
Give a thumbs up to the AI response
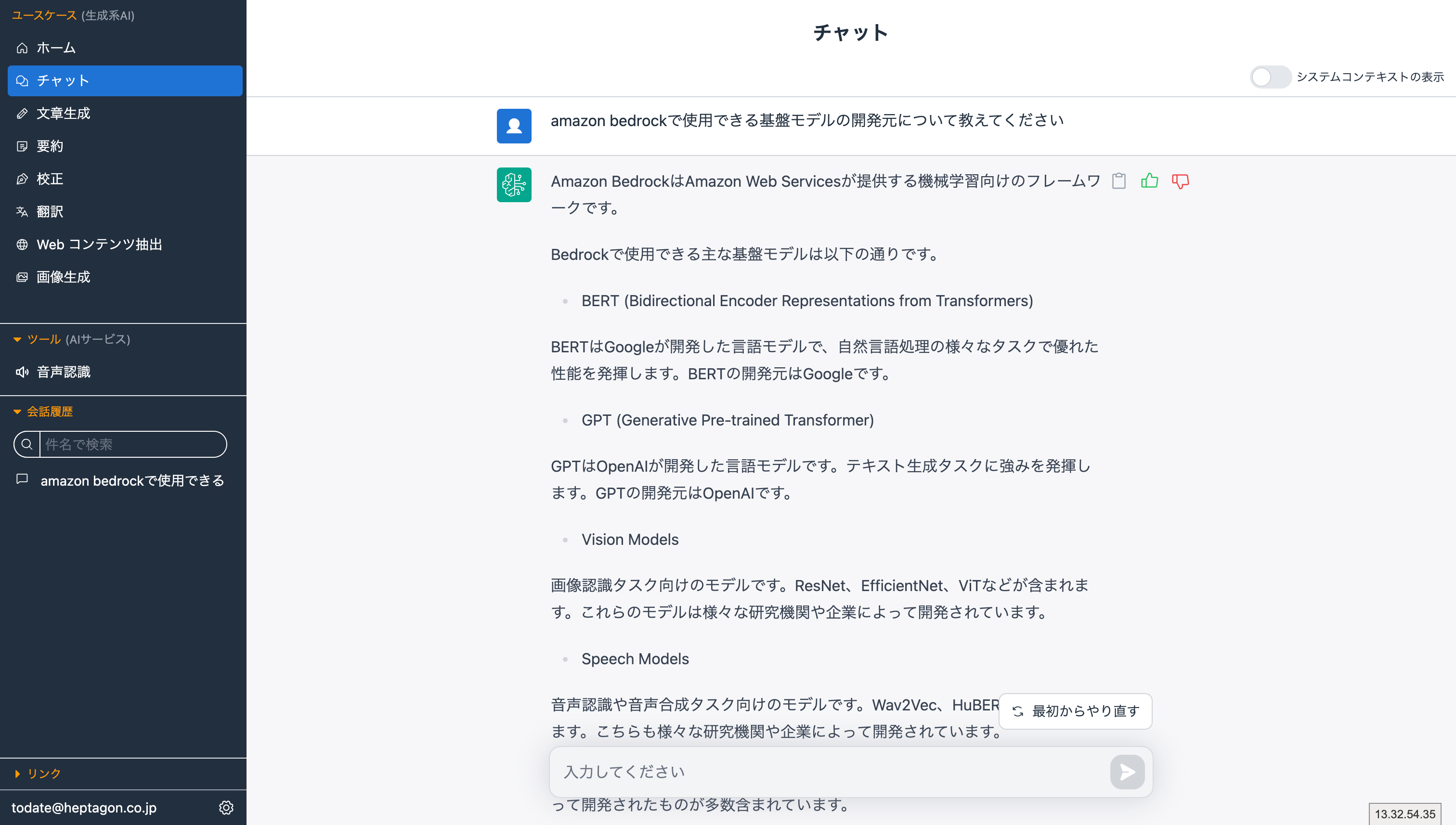pyautogui.click(x=1149, y=181)
